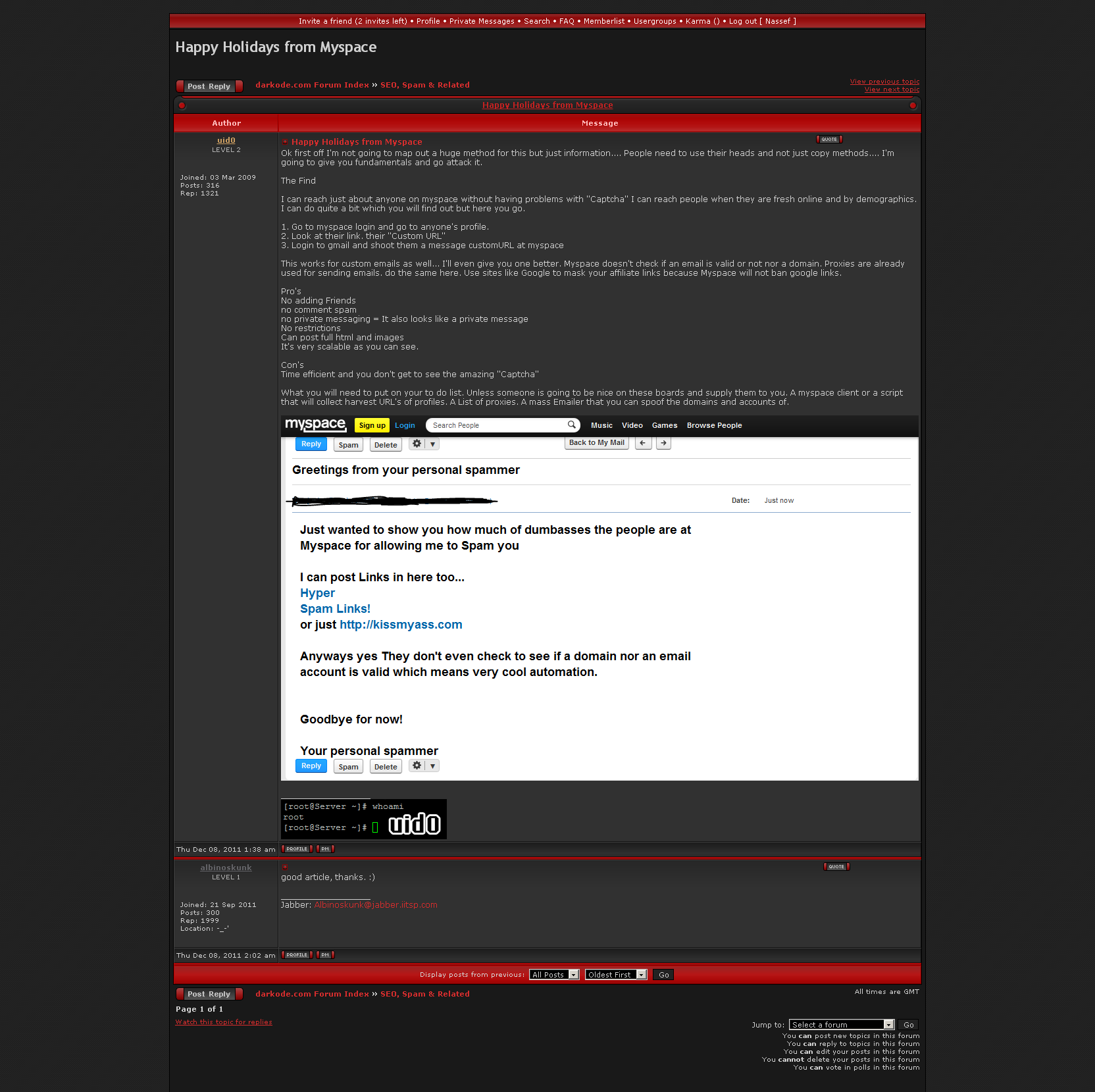
Task: Open the All Posts dropdown
Action: point(553,975)
